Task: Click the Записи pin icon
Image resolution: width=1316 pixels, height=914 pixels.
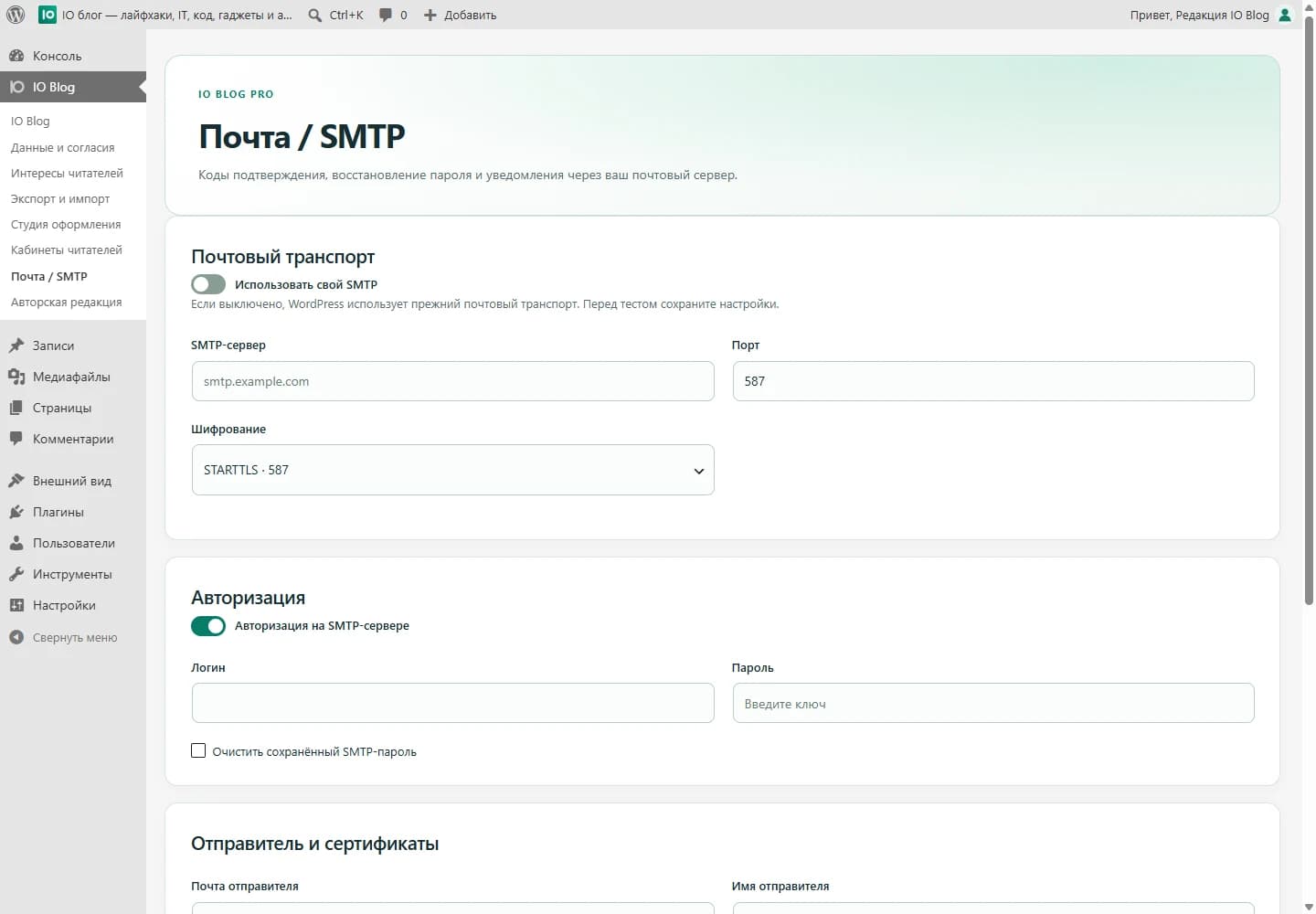Action: tap(16, 345)
